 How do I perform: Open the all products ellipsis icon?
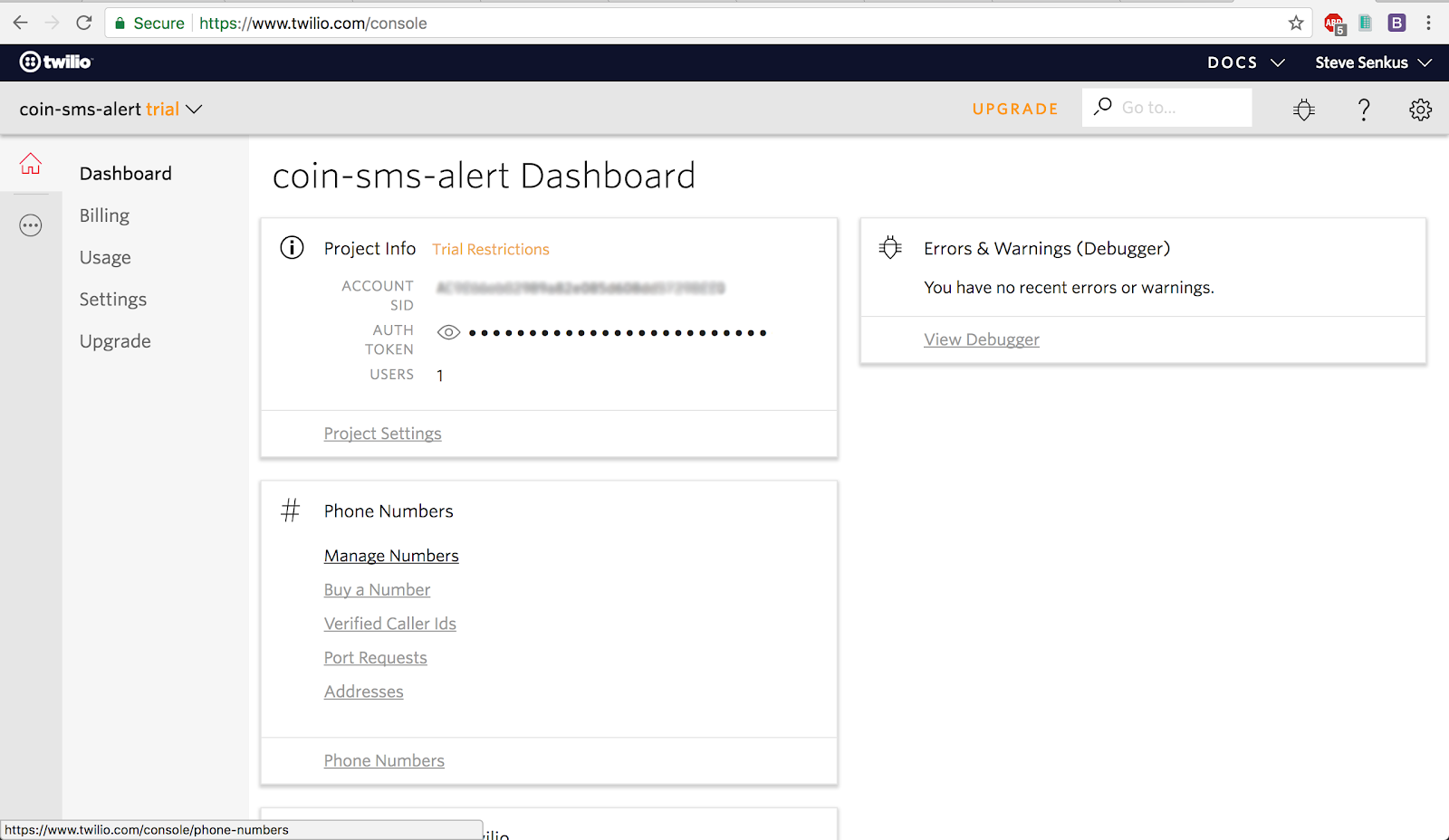point(31,225)
